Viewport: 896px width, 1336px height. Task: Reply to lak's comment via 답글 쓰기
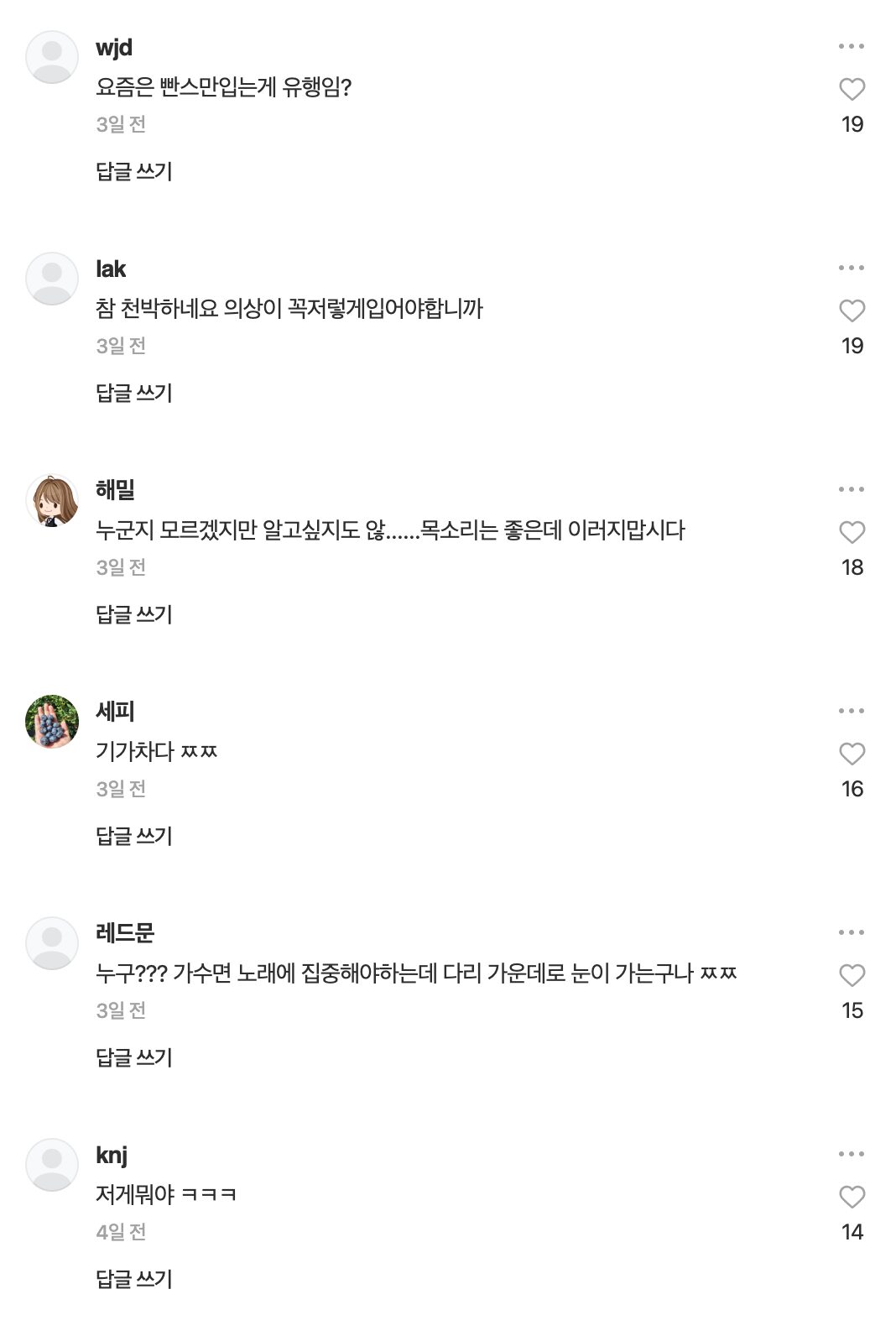(134, 393)
